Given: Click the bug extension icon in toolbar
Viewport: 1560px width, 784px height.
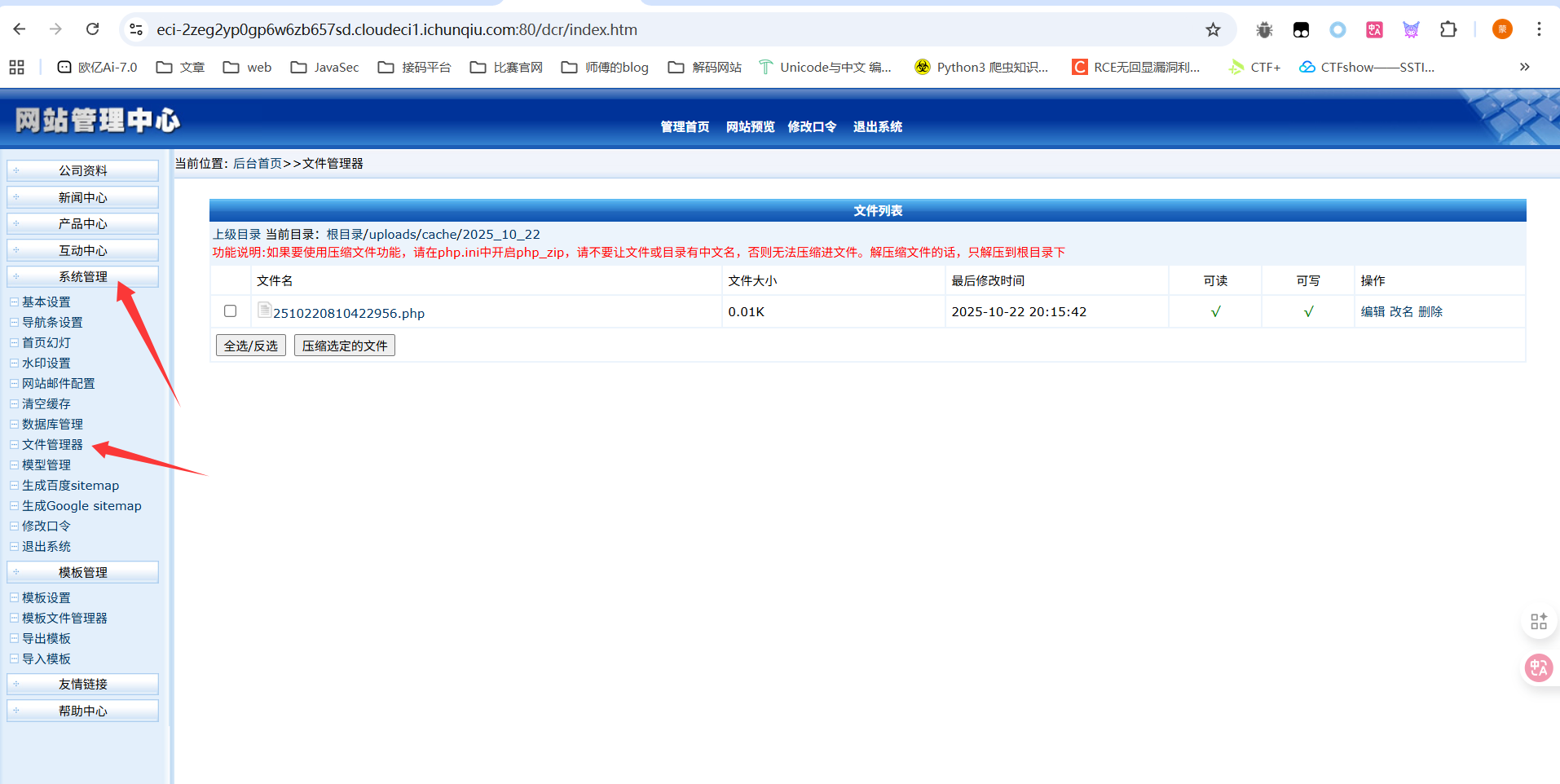Looking at the screenshot, I should point(1264,29).
